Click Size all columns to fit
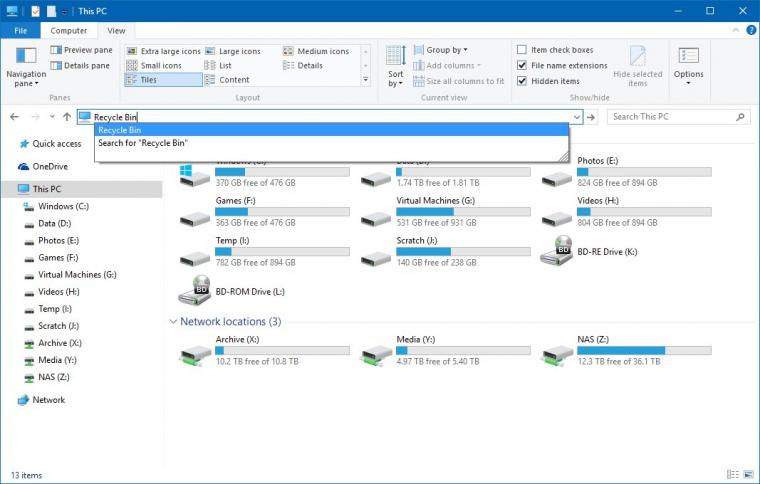This screenshot has height=484, width=760. [x=459, y=81]
